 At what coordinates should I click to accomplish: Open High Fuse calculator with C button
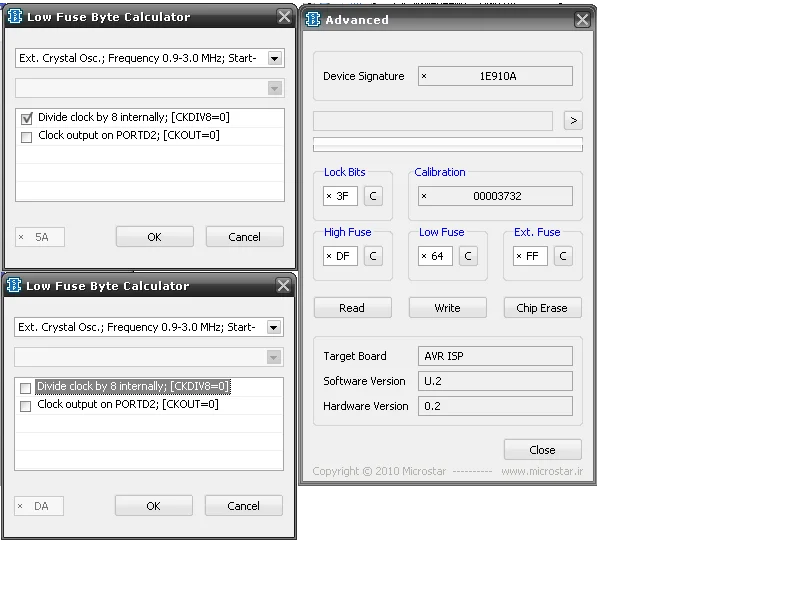(373, 256)
